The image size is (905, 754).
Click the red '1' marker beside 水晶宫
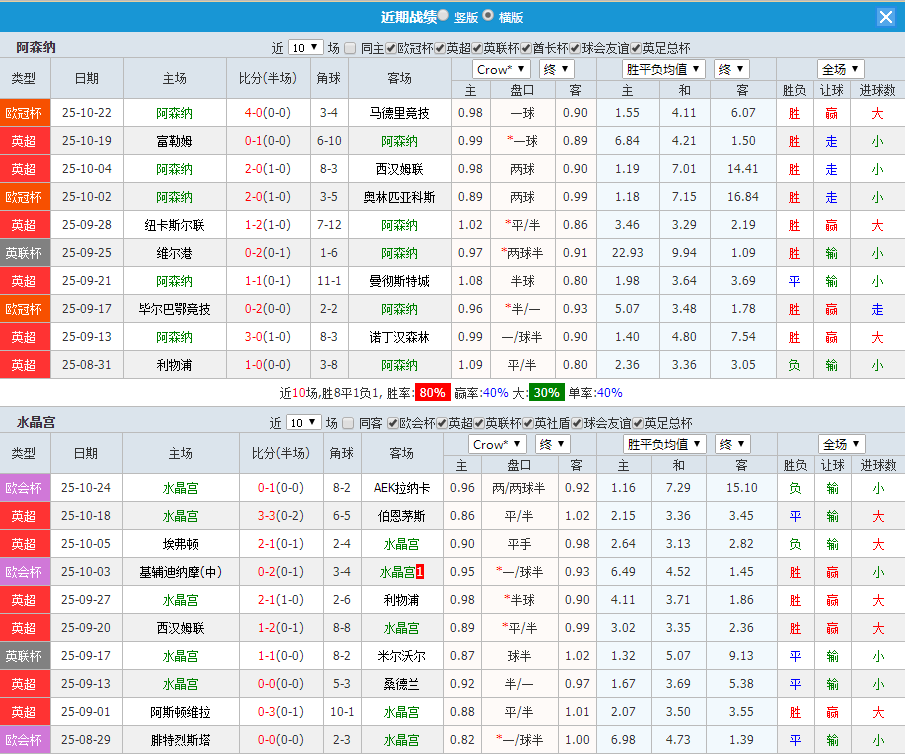[x=419, y=571]
